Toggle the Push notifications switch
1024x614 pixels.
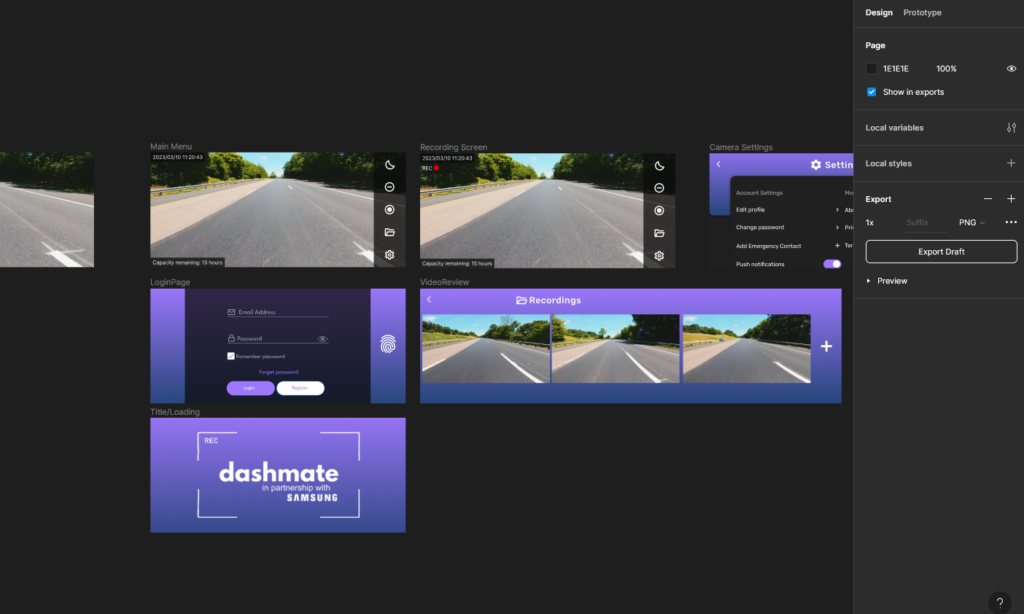tap(832, 264)
